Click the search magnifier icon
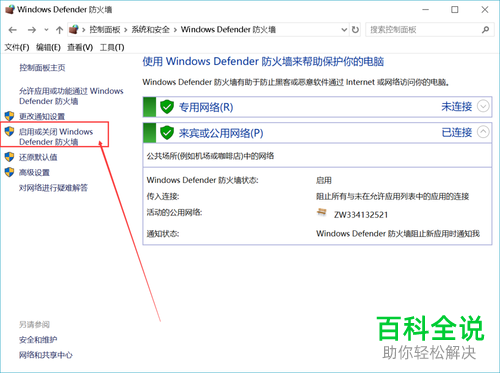 (x=485, y=30)
